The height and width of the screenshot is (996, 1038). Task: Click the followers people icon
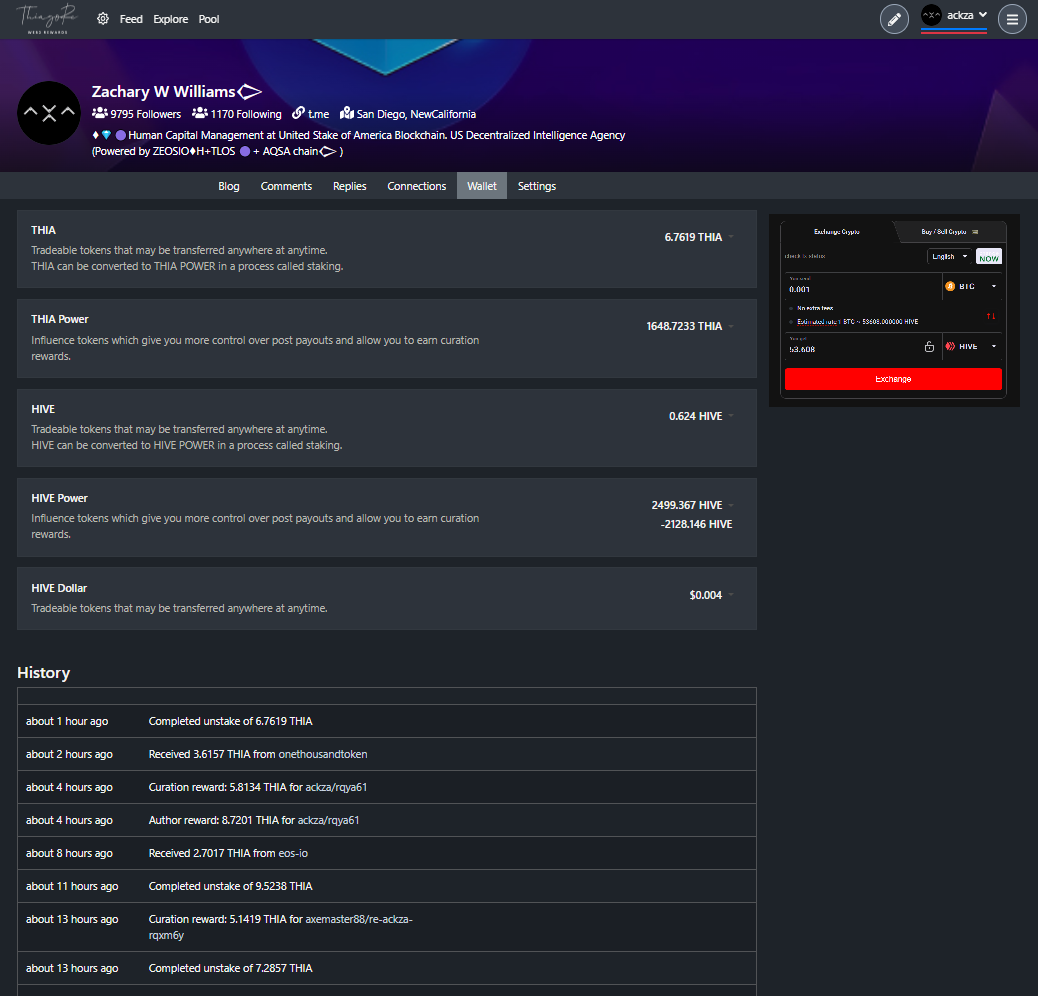(99, 113)
